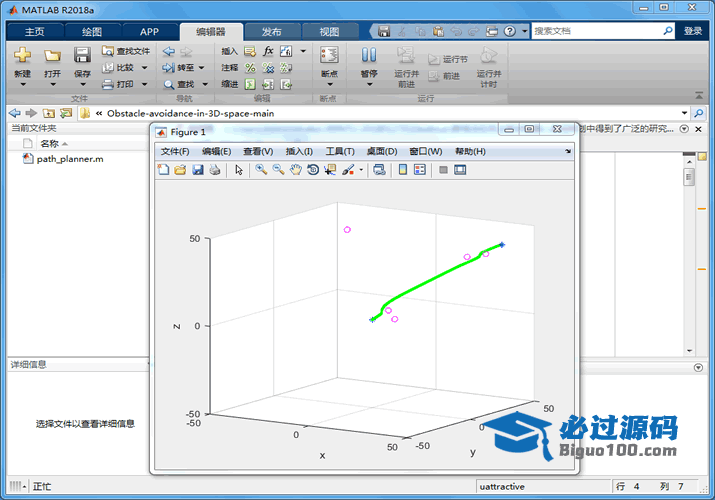Open Figure 1 查看(V) menu
The image size is (715, 500).
258,151
